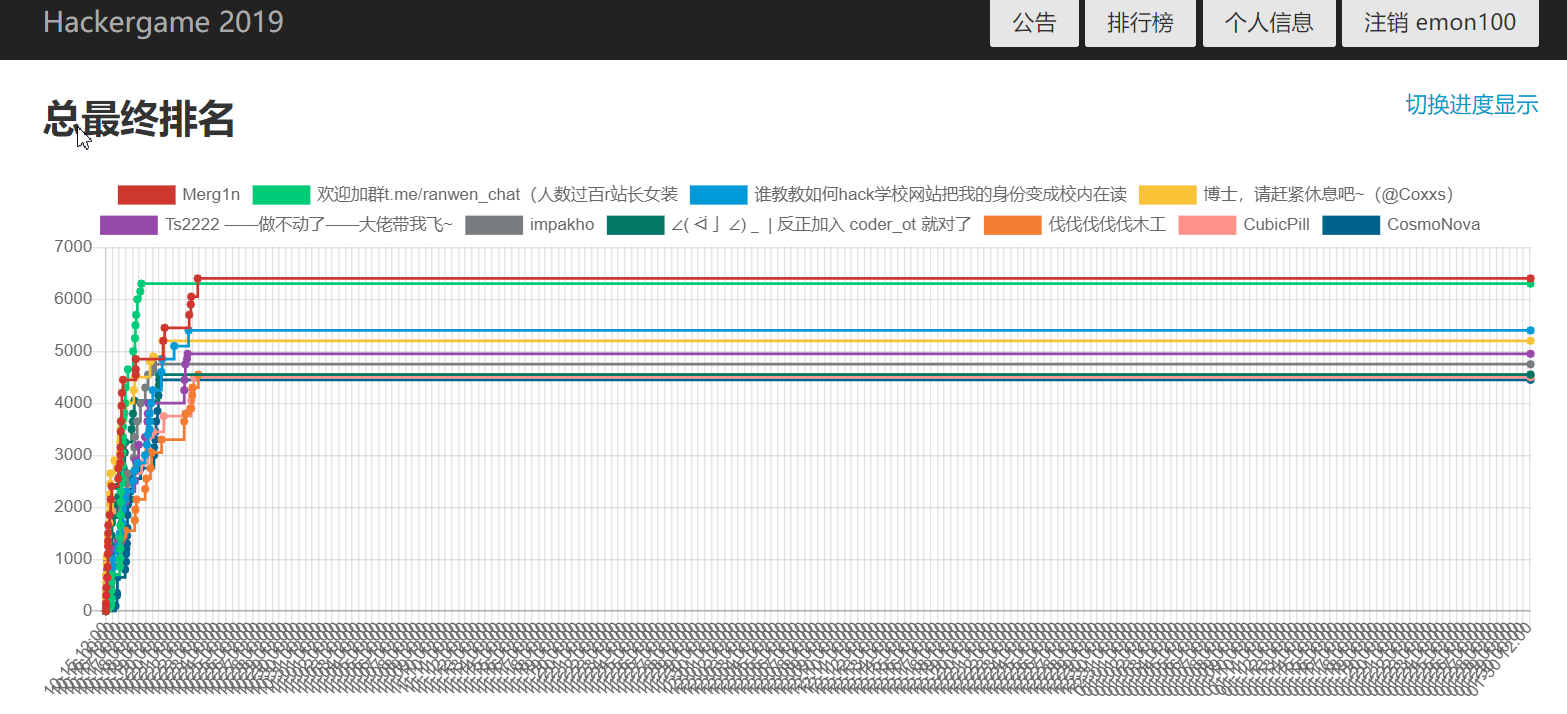Click the 切换进度显示 link
The image size is (1567, 714).
tap(1471, 104)
